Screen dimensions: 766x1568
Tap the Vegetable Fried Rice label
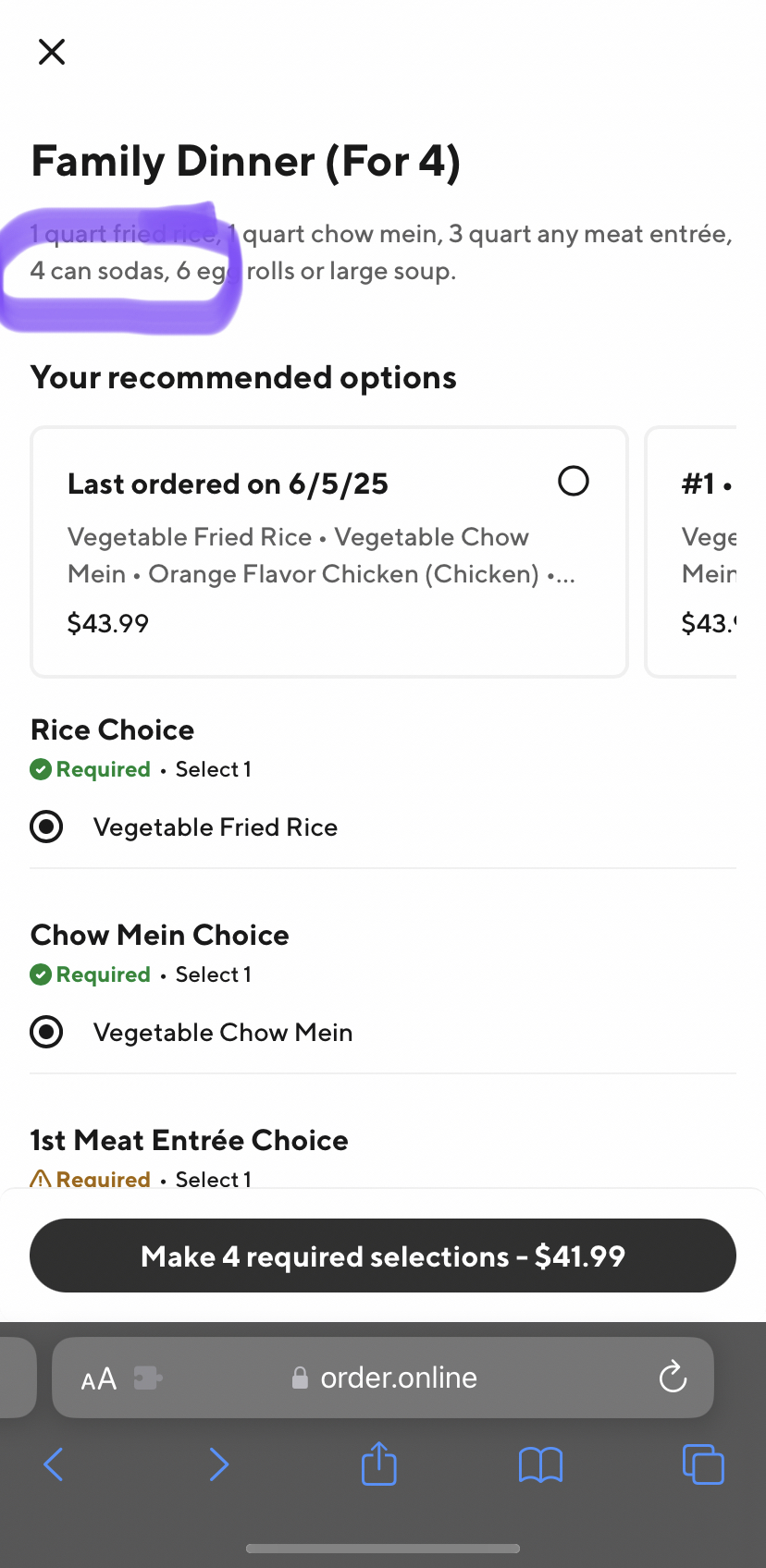click(216, 827)
